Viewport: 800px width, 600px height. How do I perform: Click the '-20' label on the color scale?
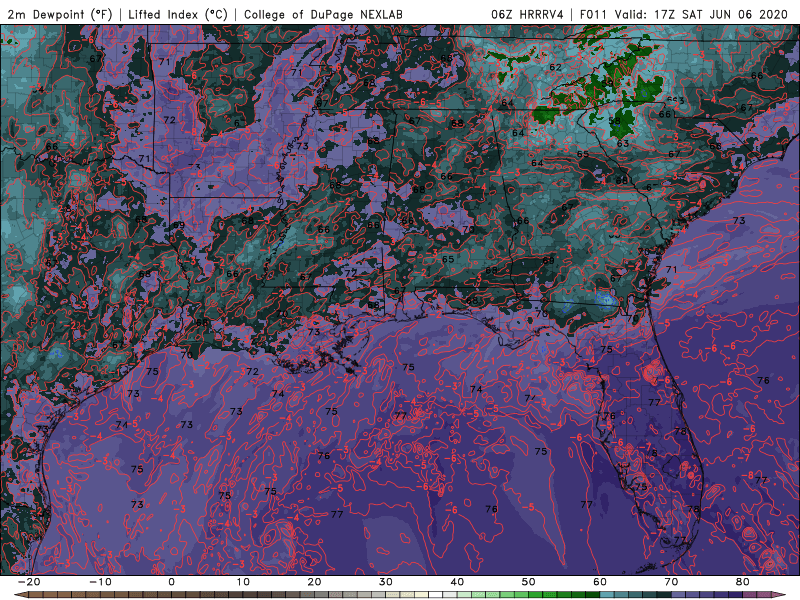click(28, 582)
